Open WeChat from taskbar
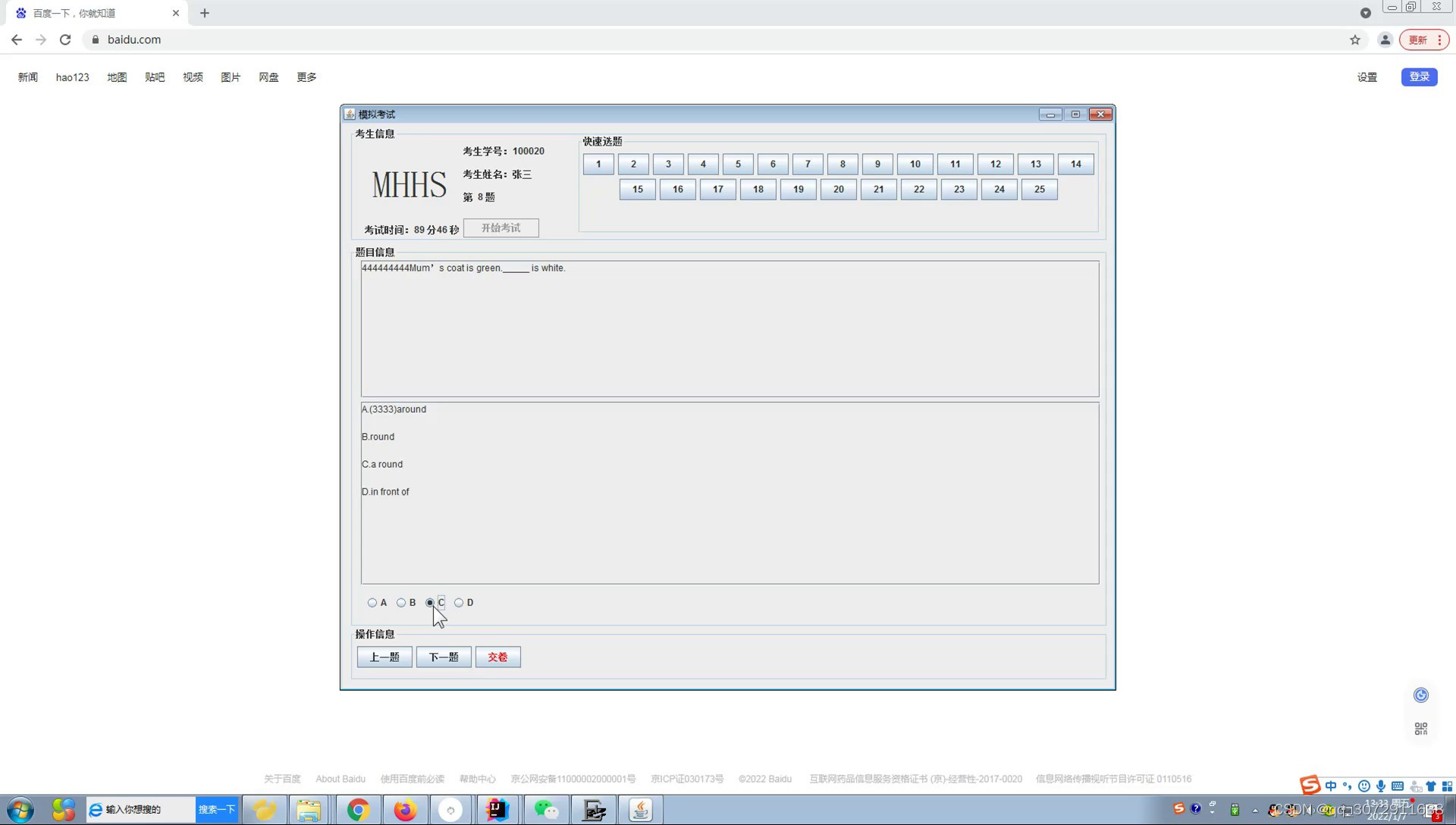The image size is (1456, 825). tap(546, 810)
